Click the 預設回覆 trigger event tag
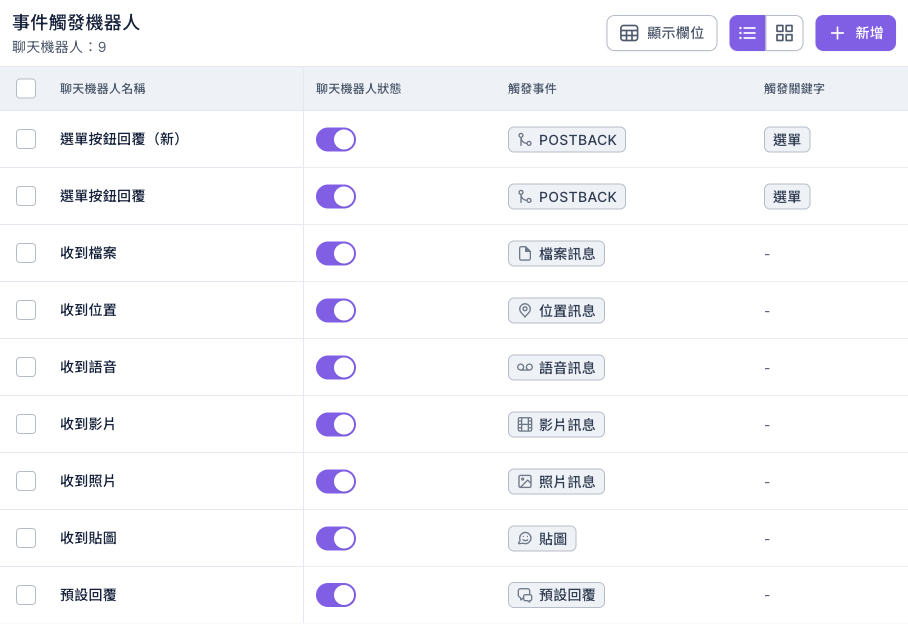Image resolution: width=908 pixels, height=624 pixels. point(556,595)
